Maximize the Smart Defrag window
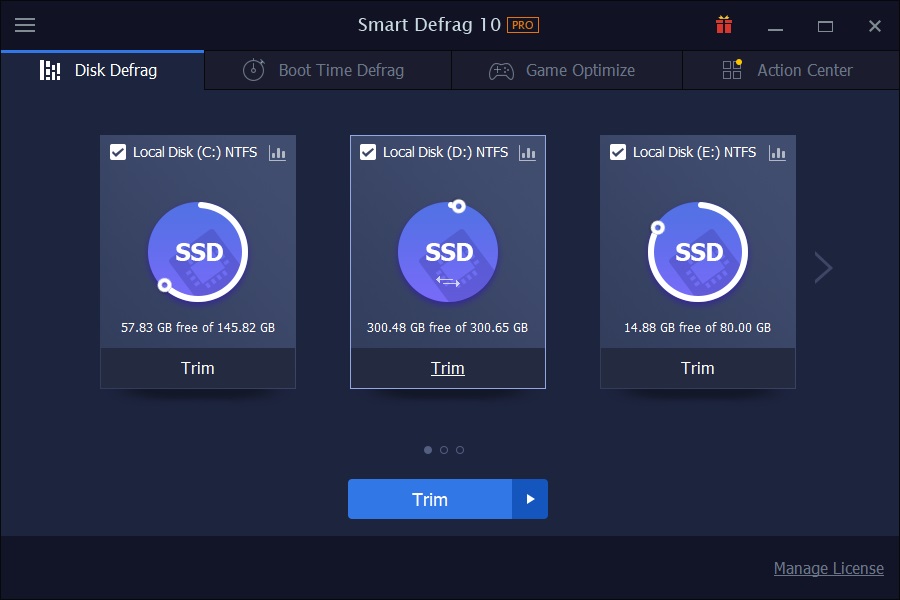This screenshot has width=900, height=600. [825, 26]
